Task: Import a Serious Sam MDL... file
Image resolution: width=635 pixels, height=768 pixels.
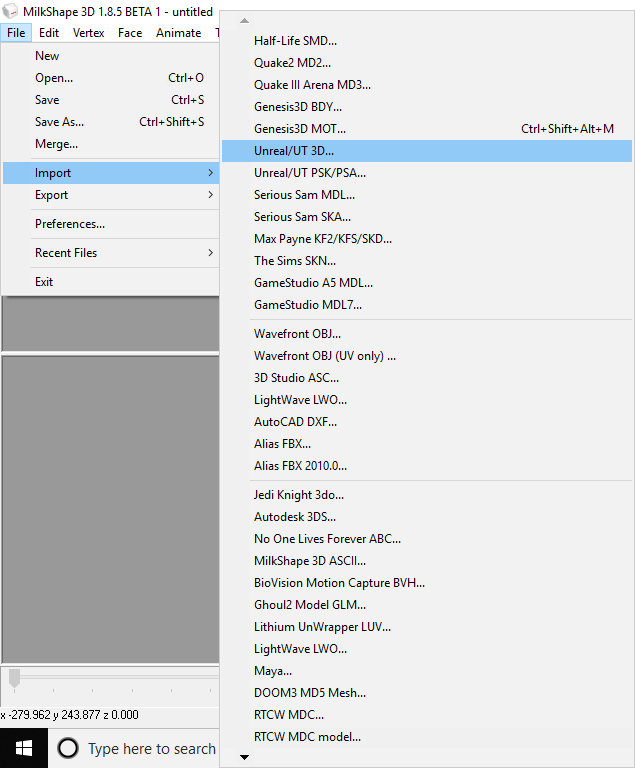Action: click(x=427, y=194)
